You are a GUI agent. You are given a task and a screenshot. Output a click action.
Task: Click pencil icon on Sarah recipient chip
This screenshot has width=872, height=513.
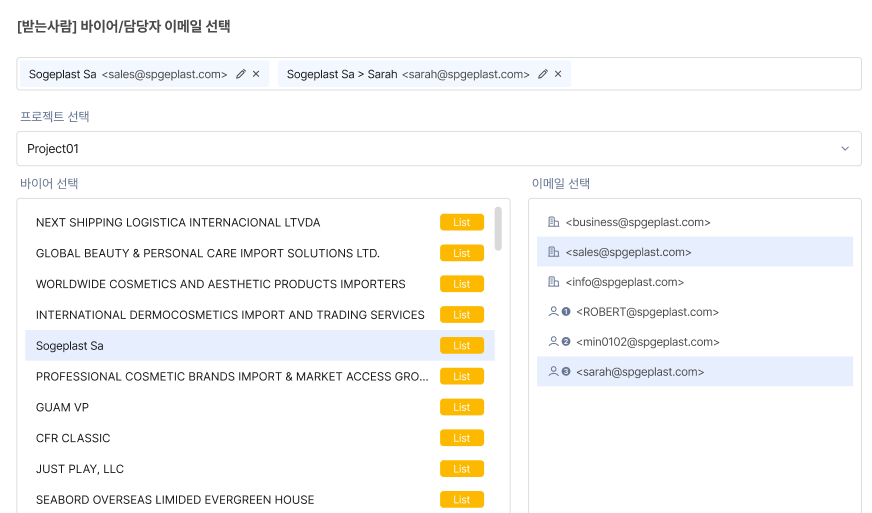pos(543,74)
